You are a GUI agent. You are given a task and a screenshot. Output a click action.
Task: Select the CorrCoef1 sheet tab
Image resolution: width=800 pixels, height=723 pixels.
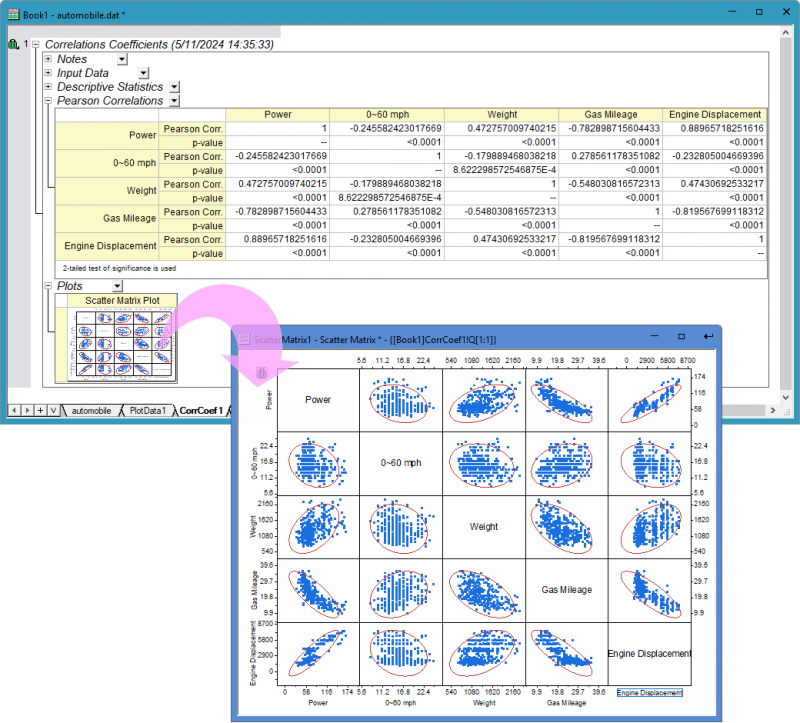pyautogui.click(x=201, y=411)
